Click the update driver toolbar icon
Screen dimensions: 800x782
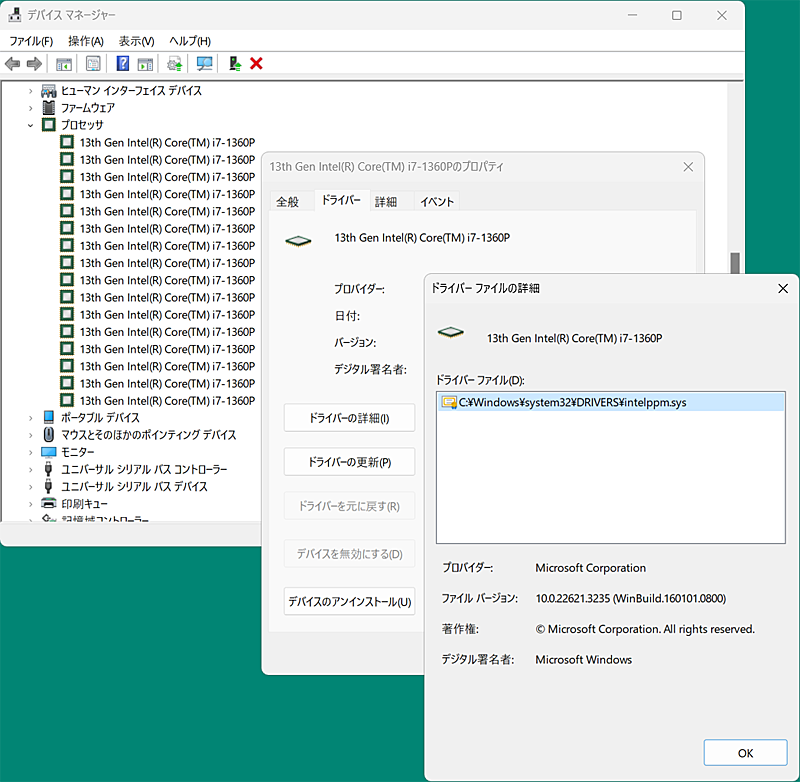pos(174,64)
